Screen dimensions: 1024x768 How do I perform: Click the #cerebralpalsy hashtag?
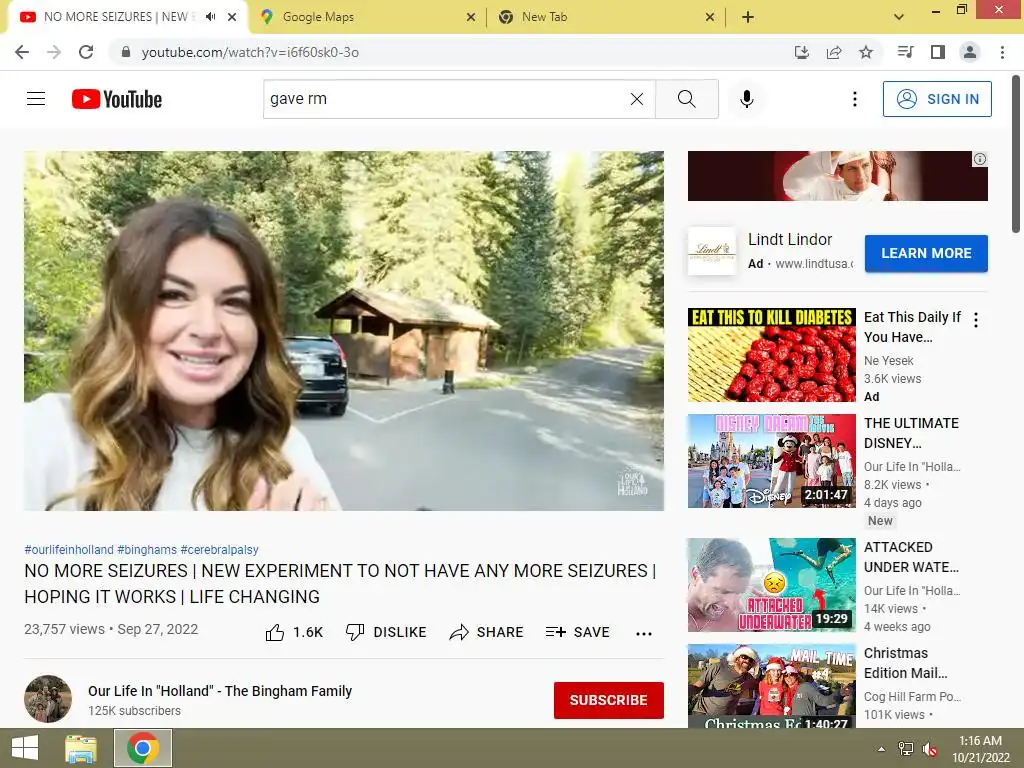coord(219,550)
